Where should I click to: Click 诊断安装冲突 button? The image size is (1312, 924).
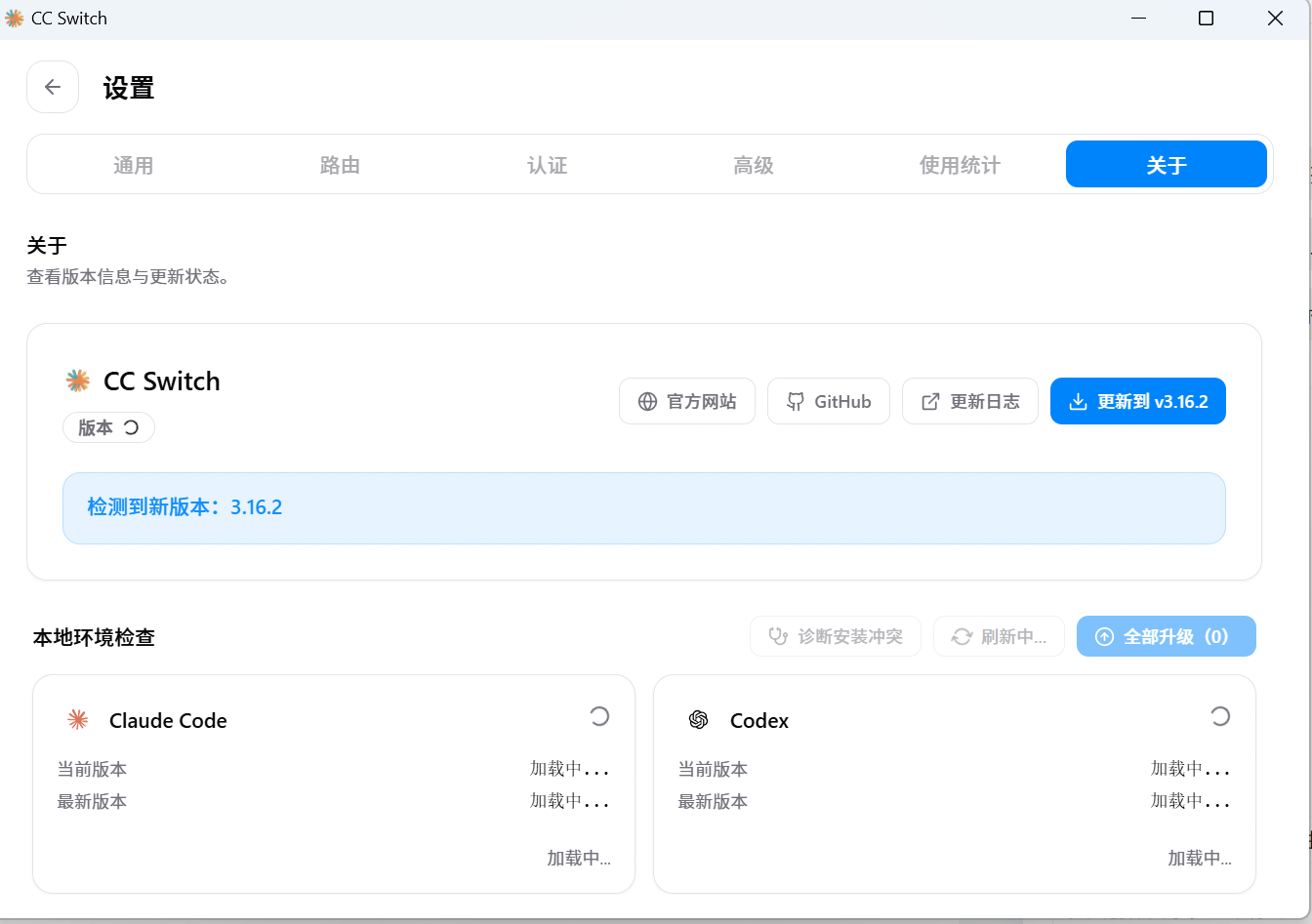pos(836,636)
